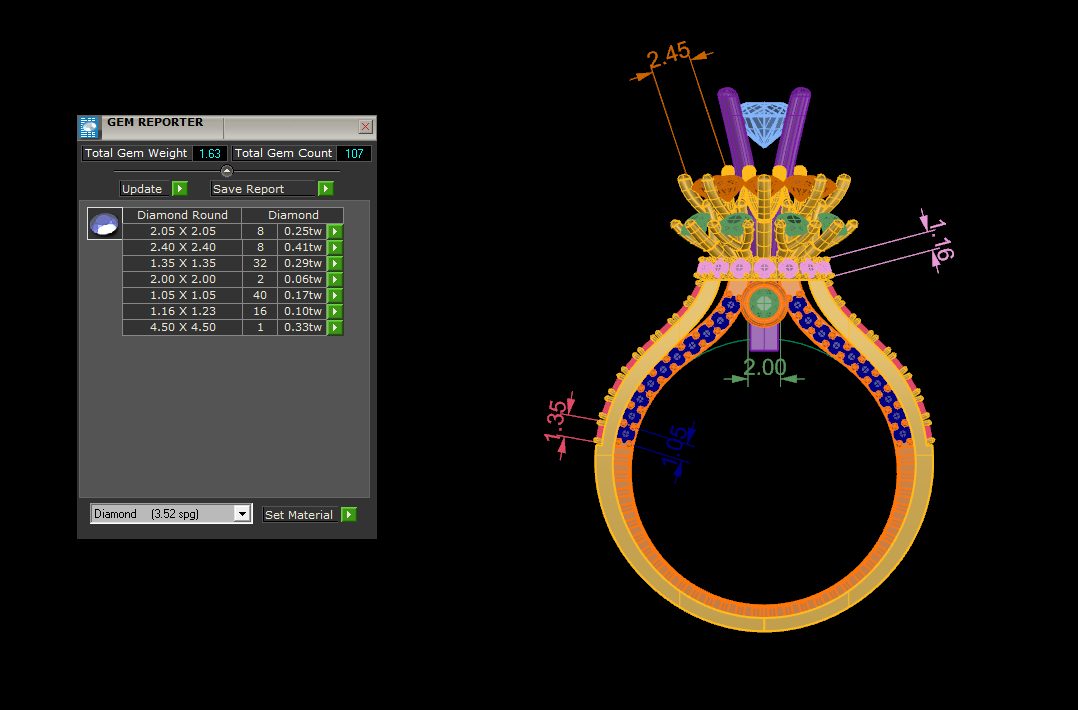
Task: Click the green arrow on the 1.35 X 1.35 row
Action: click(x=335, y=263)
